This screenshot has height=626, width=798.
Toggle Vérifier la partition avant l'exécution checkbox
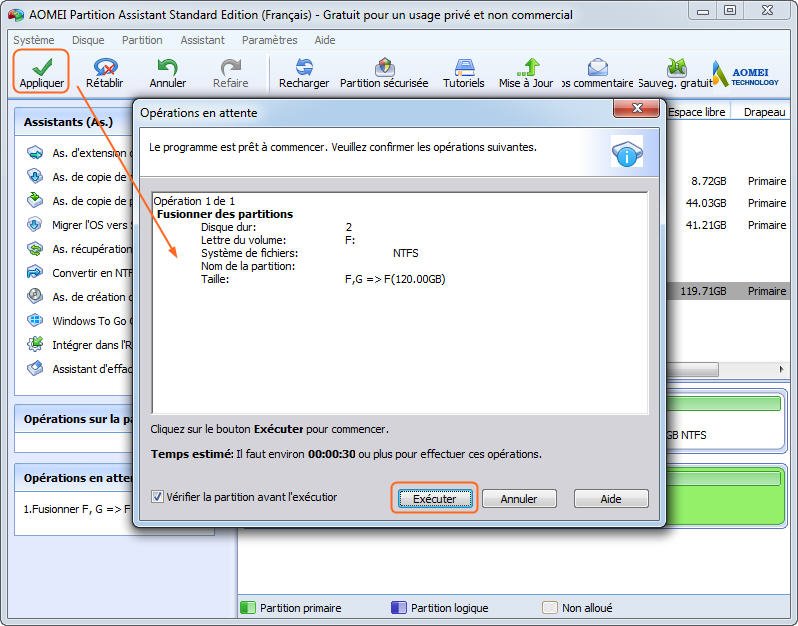pyautogui.click(x=157, y=497)
